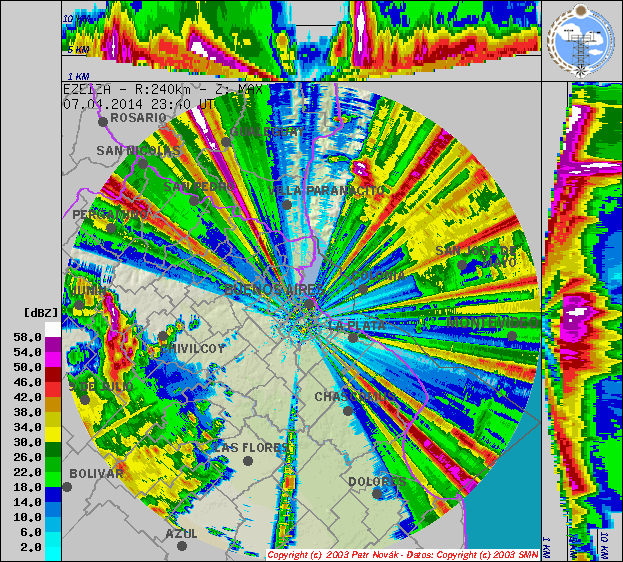The width and height of the screenshot is (623, 562).
Task: Click the Rosario city marker dot
Action: click(103, 122)
